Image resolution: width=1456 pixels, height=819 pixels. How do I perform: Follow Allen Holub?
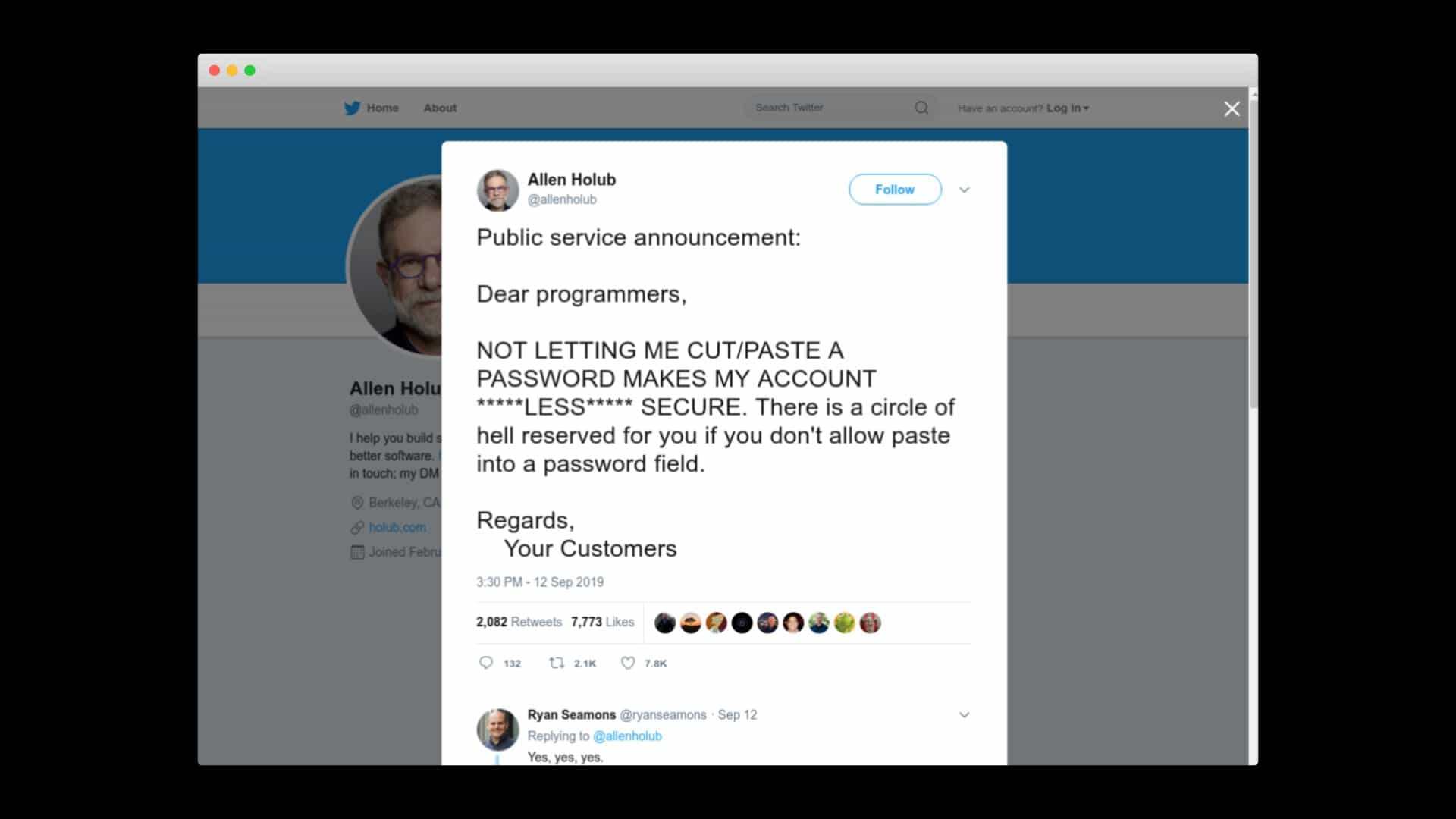coord(895,190)
